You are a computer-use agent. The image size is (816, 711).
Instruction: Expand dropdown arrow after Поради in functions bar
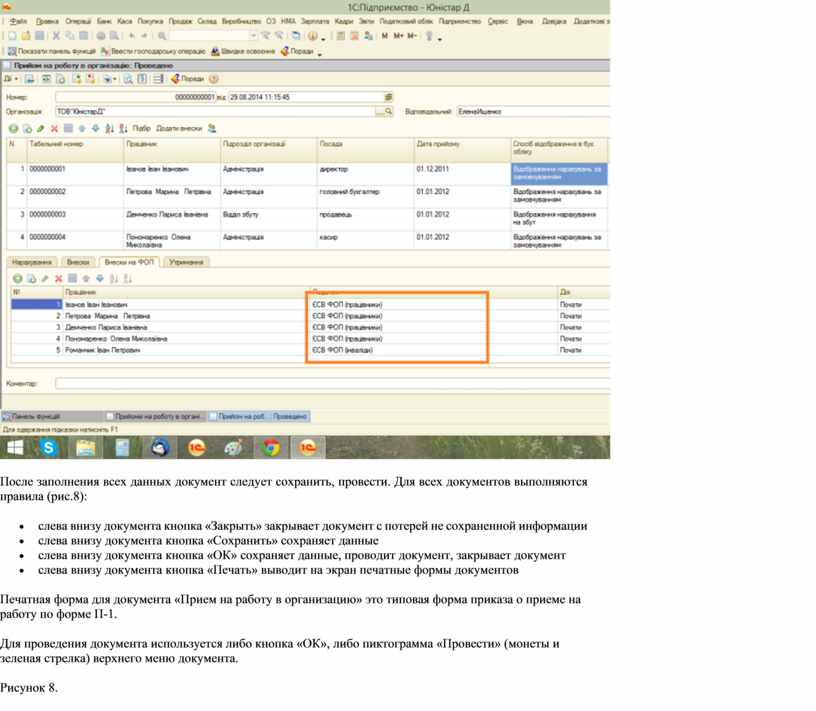(x=320, y=54)
